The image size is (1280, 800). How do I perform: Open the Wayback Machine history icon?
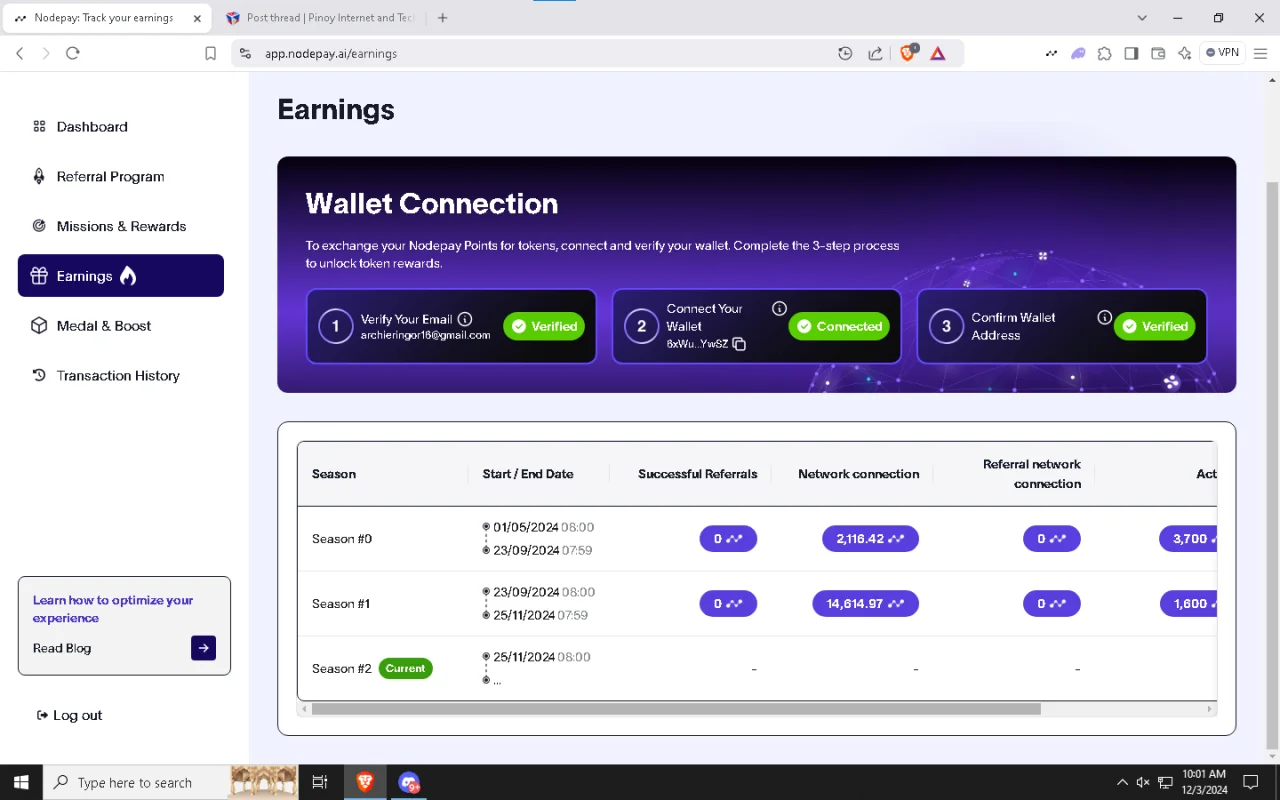click(x=845, y=54)
